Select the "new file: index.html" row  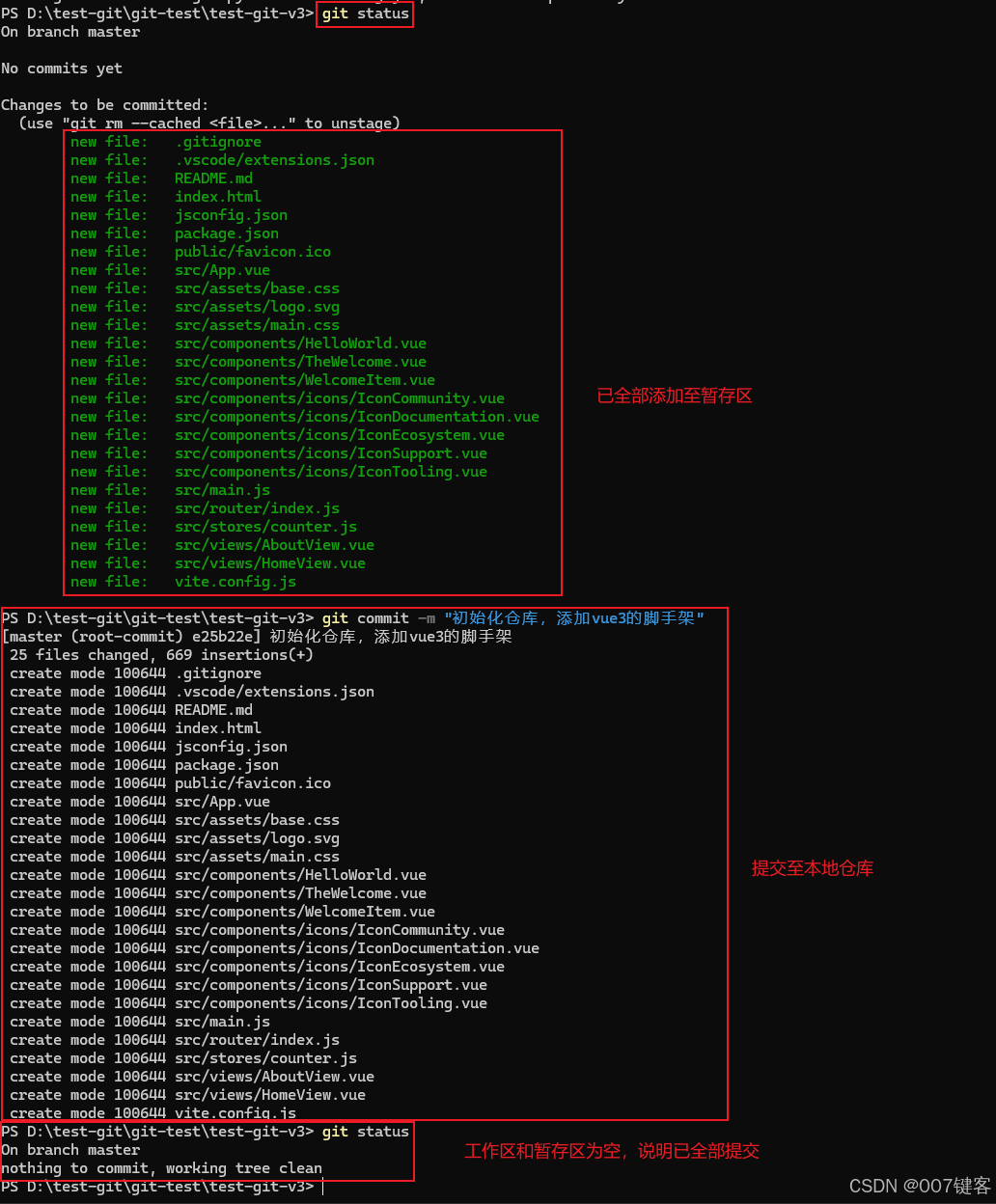166,197
